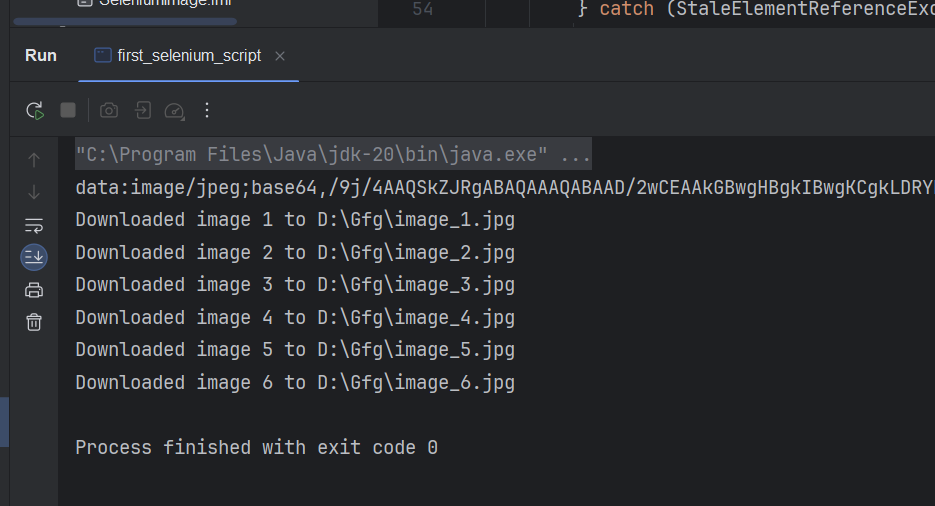Click the 'Process finished with exit code 0' text
This screenshot has width=935, height=506.
coord(256,447)
